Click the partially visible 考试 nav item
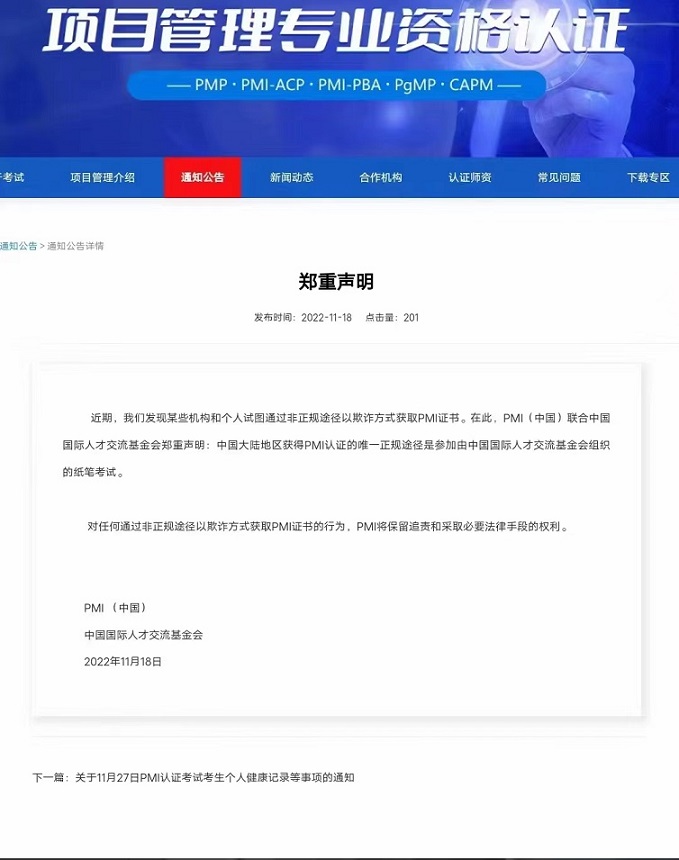Screen dimensions: 679x860 (x=12, y=178)
